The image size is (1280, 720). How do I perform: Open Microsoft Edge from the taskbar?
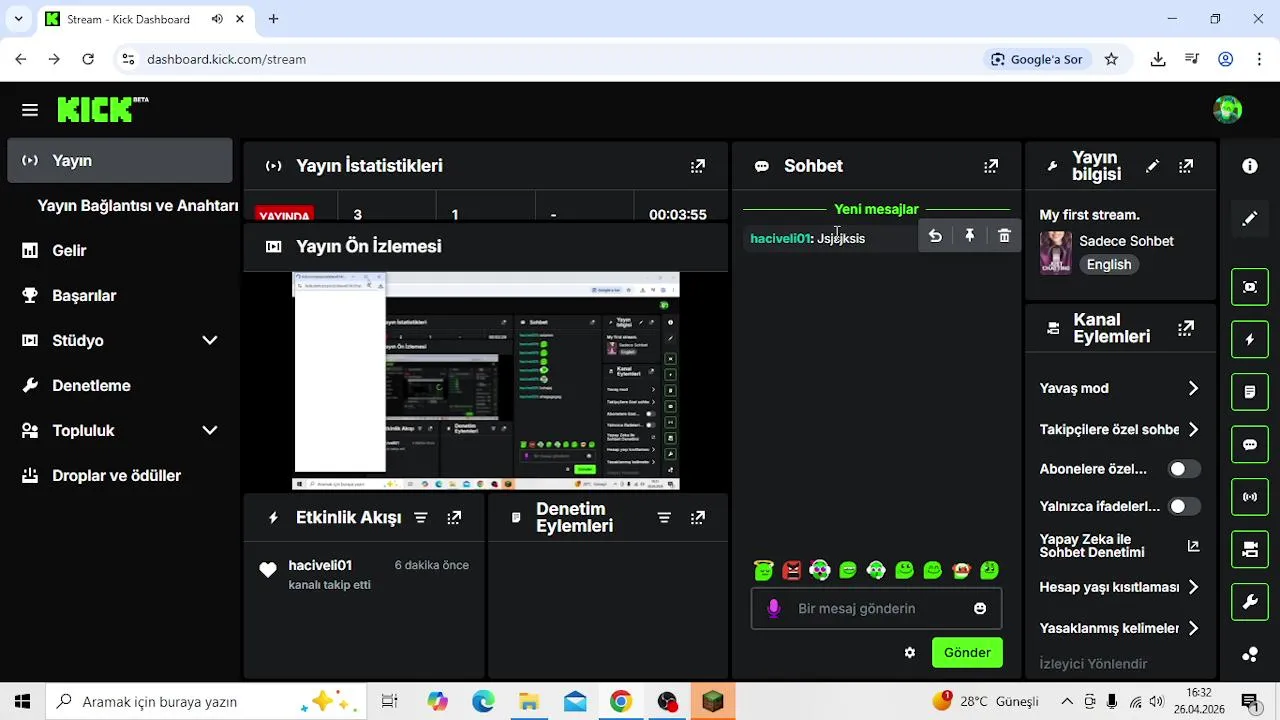[483, 702]
